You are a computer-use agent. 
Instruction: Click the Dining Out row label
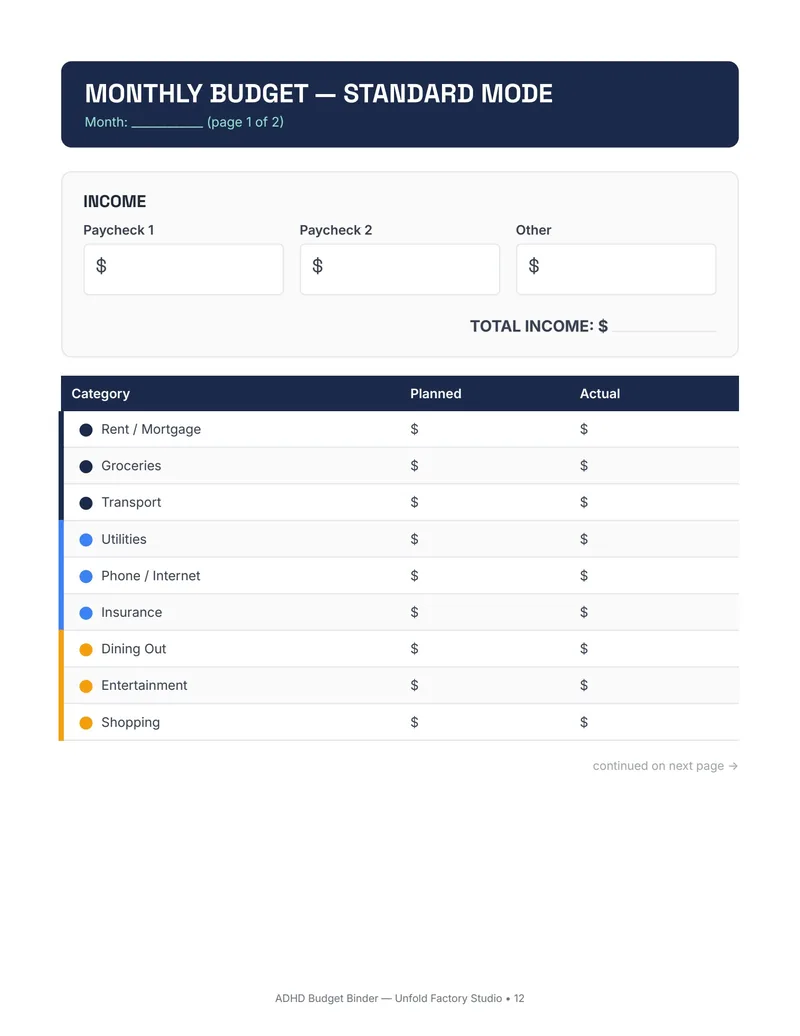133,649
